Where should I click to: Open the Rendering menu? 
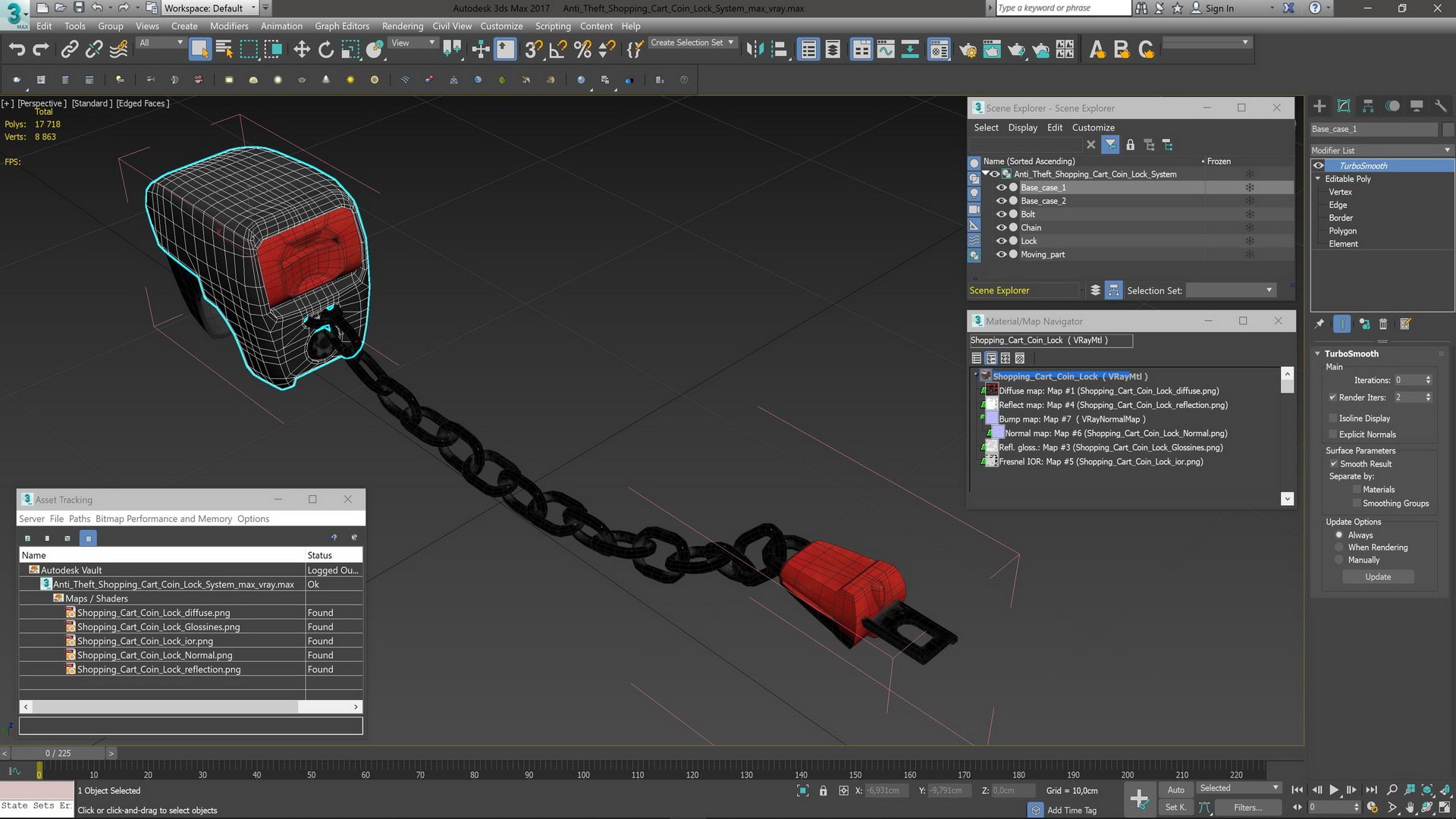pos(402,26)
